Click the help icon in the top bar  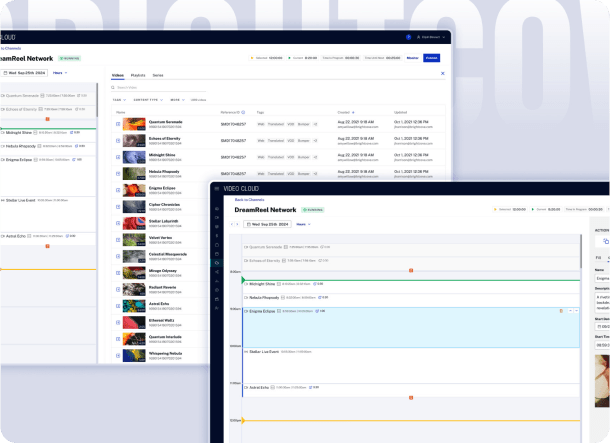pos(408,37)
